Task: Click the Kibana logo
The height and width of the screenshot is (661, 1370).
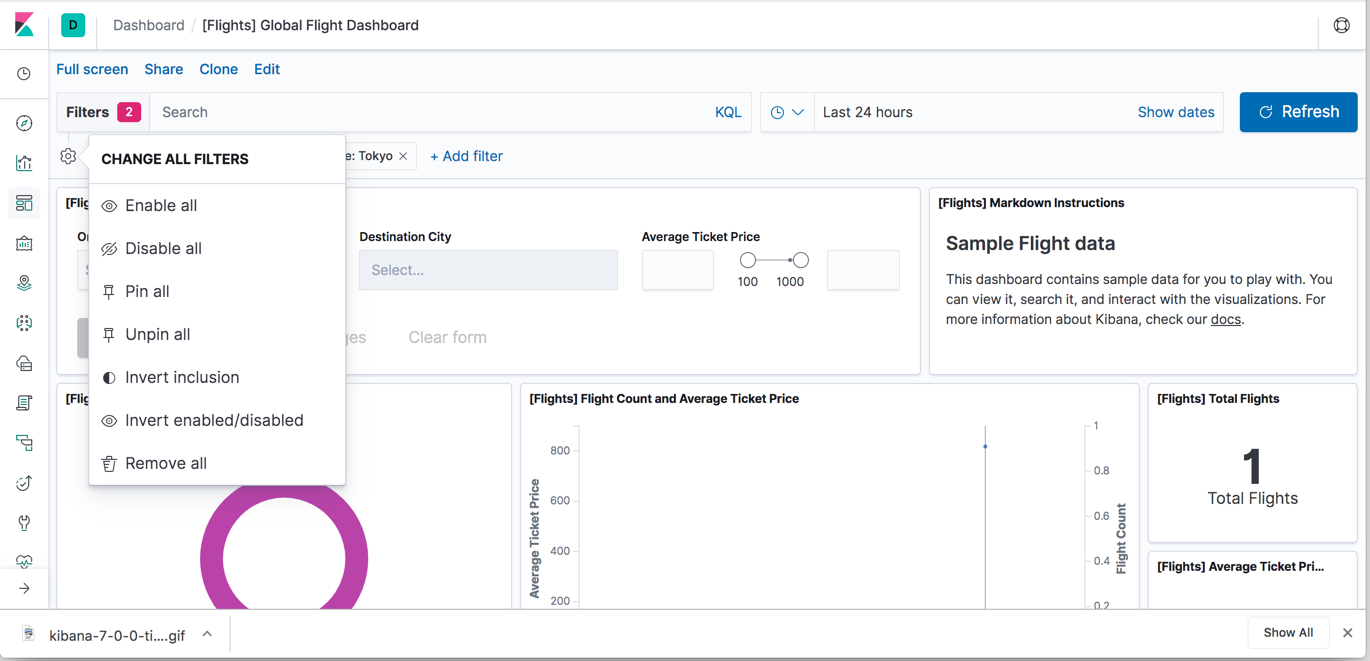Action: (x=24, y=25)
